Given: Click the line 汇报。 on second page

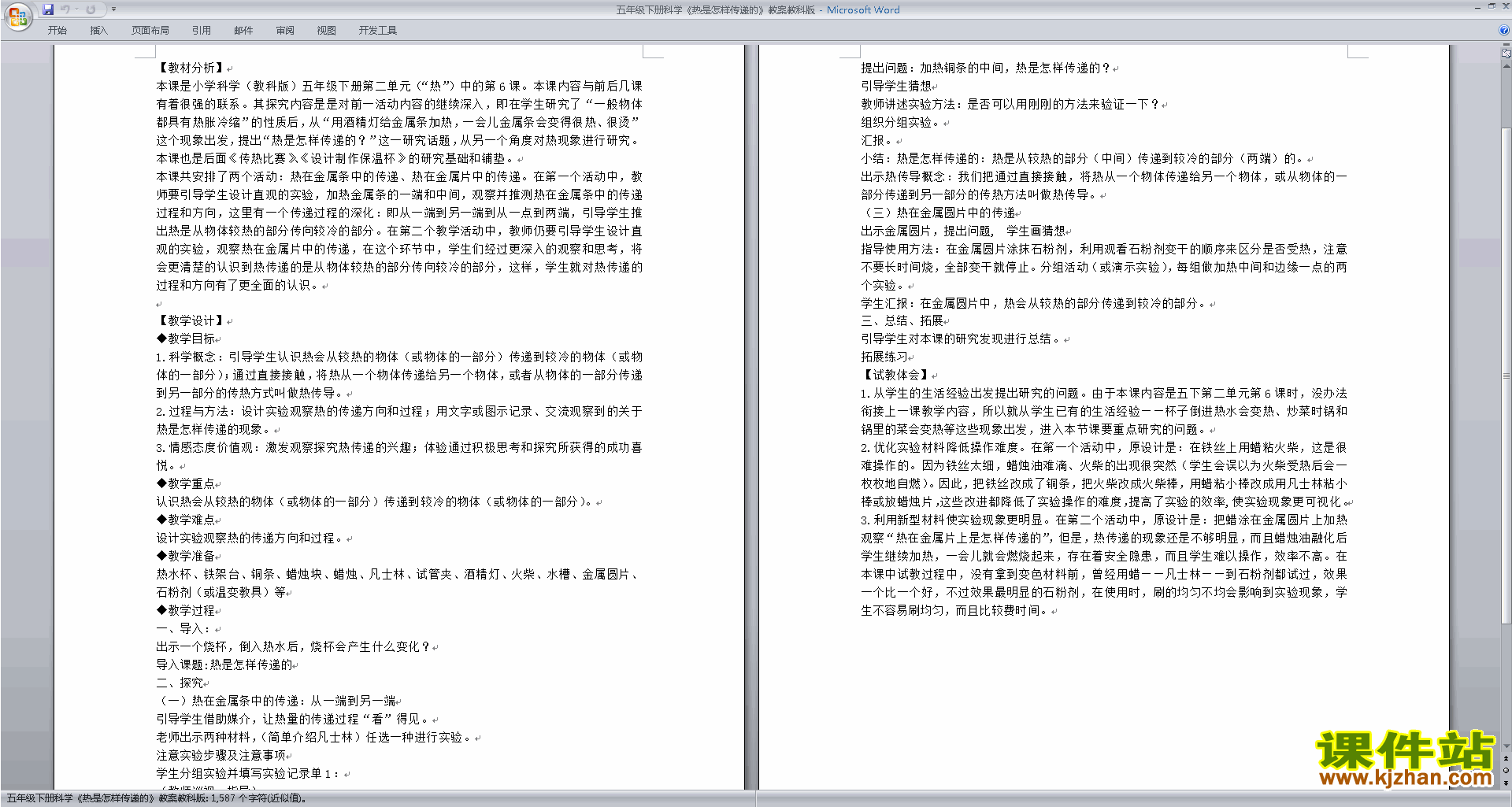Looking at the screenshot, I should pos(878,140).
